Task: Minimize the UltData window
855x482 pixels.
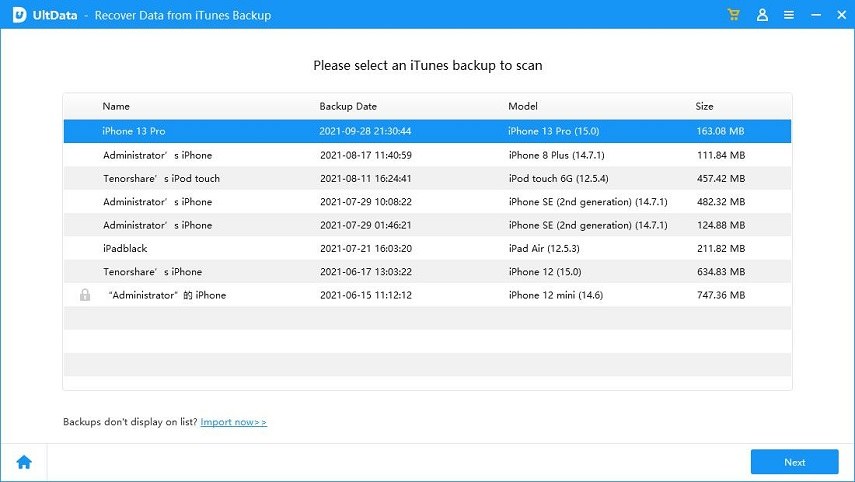Action: 813,15
